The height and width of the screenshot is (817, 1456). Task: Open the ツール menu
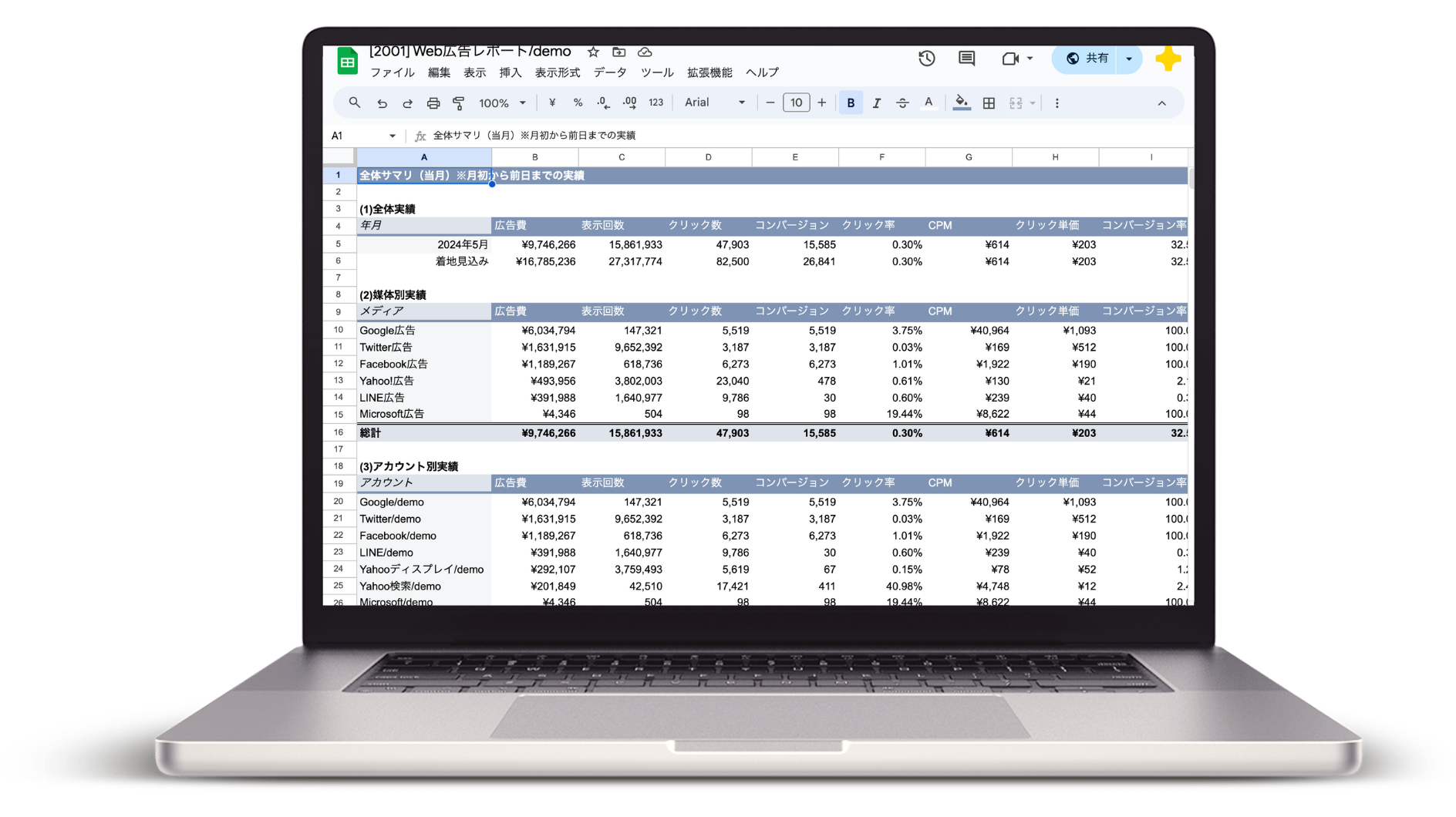pyautogui.click(x=657, y=72)
